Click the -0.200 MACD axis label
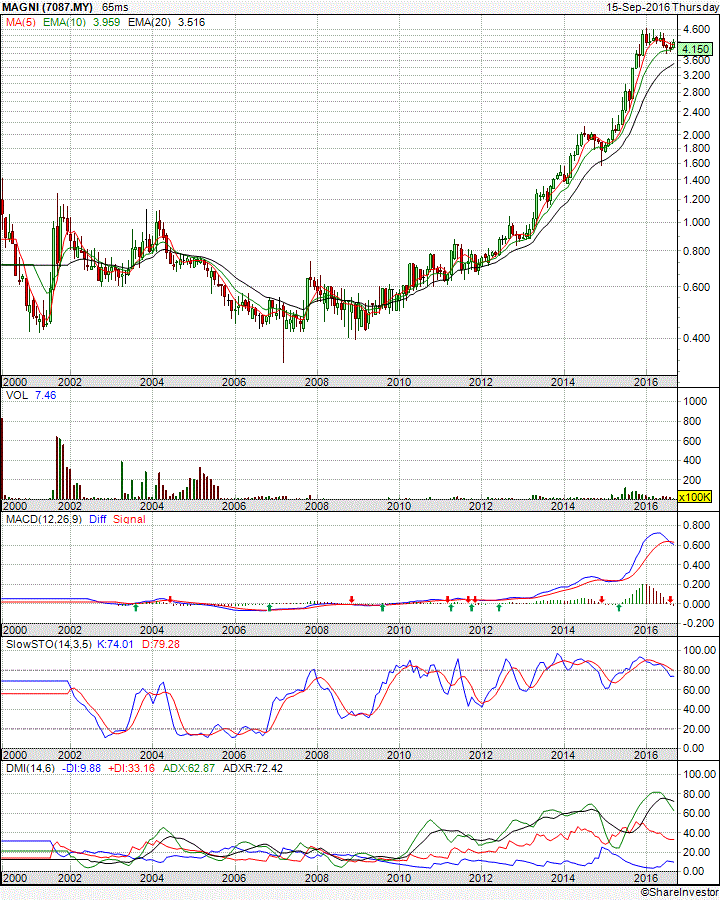Viewport: 720px width, 900px height. click(x=696, y=623)
